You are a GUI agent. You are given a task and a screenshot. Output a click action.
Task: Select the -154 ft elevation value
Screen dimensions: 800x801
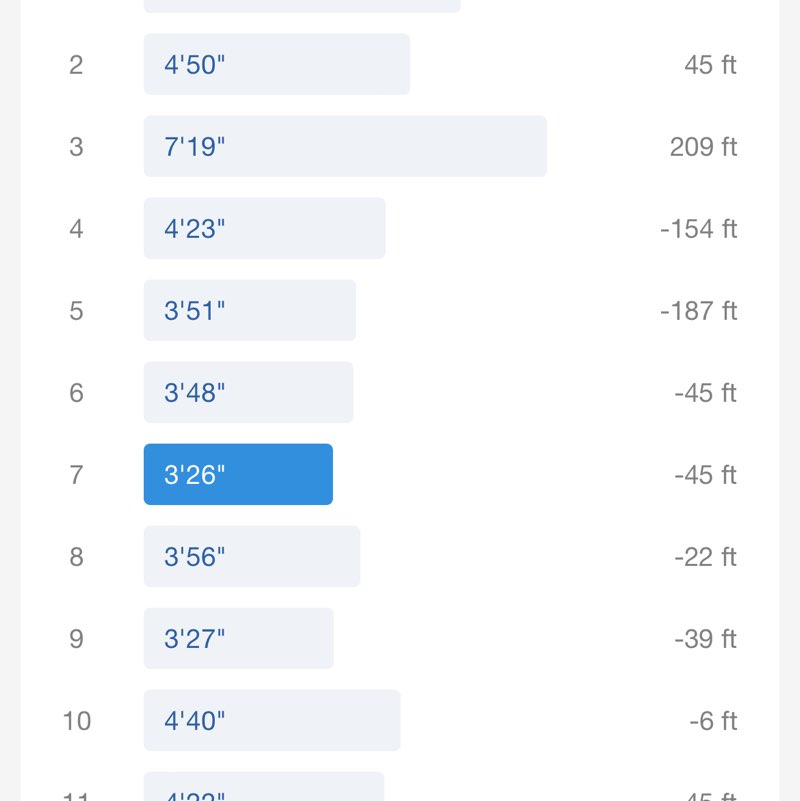[x=698, y=229]
